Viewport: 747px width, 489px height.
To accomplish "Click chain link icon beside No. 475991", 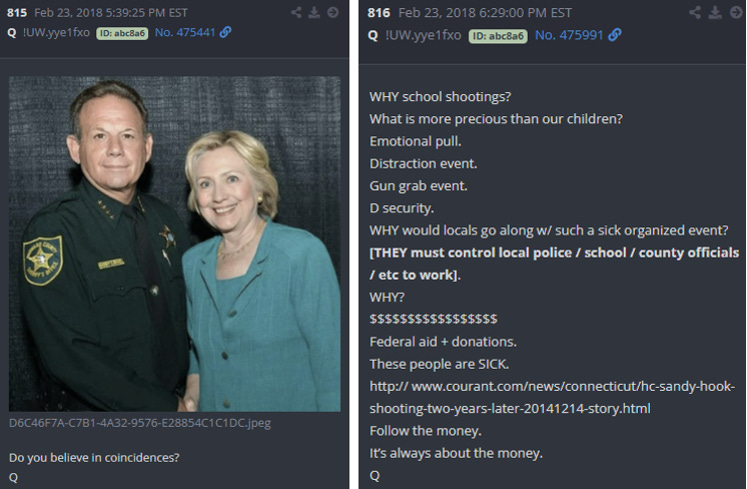I will pyautogui.click(x=615, y=35).
